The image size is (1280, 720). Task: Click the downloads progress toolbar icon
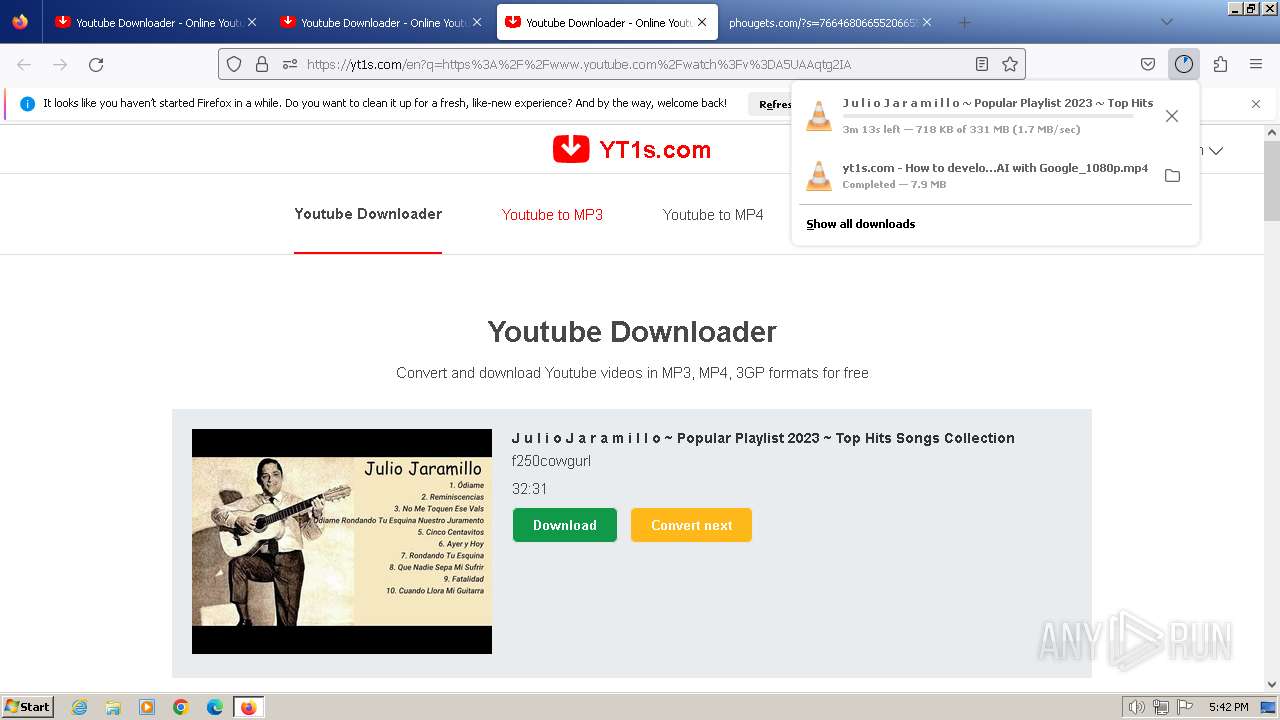pyautogui.click(x=1184, y=64)
